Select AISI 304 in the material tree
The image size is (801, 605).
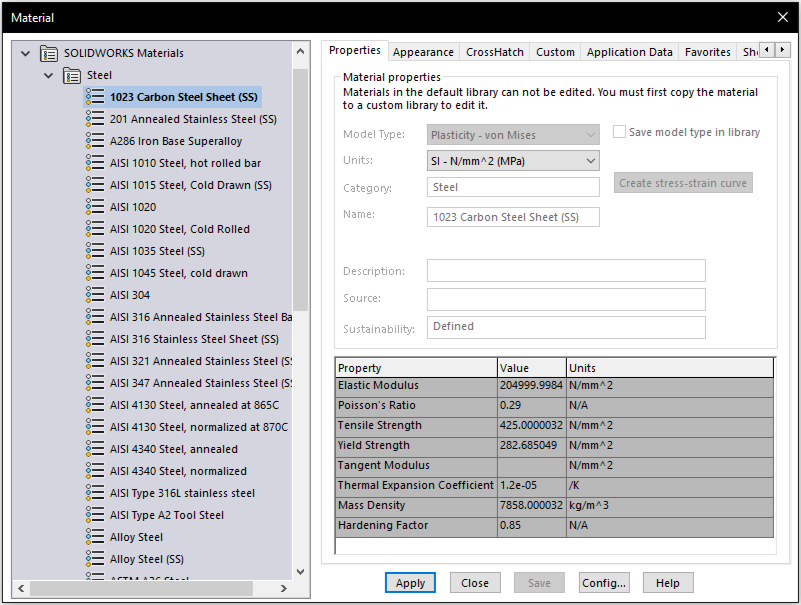point(130,295)
